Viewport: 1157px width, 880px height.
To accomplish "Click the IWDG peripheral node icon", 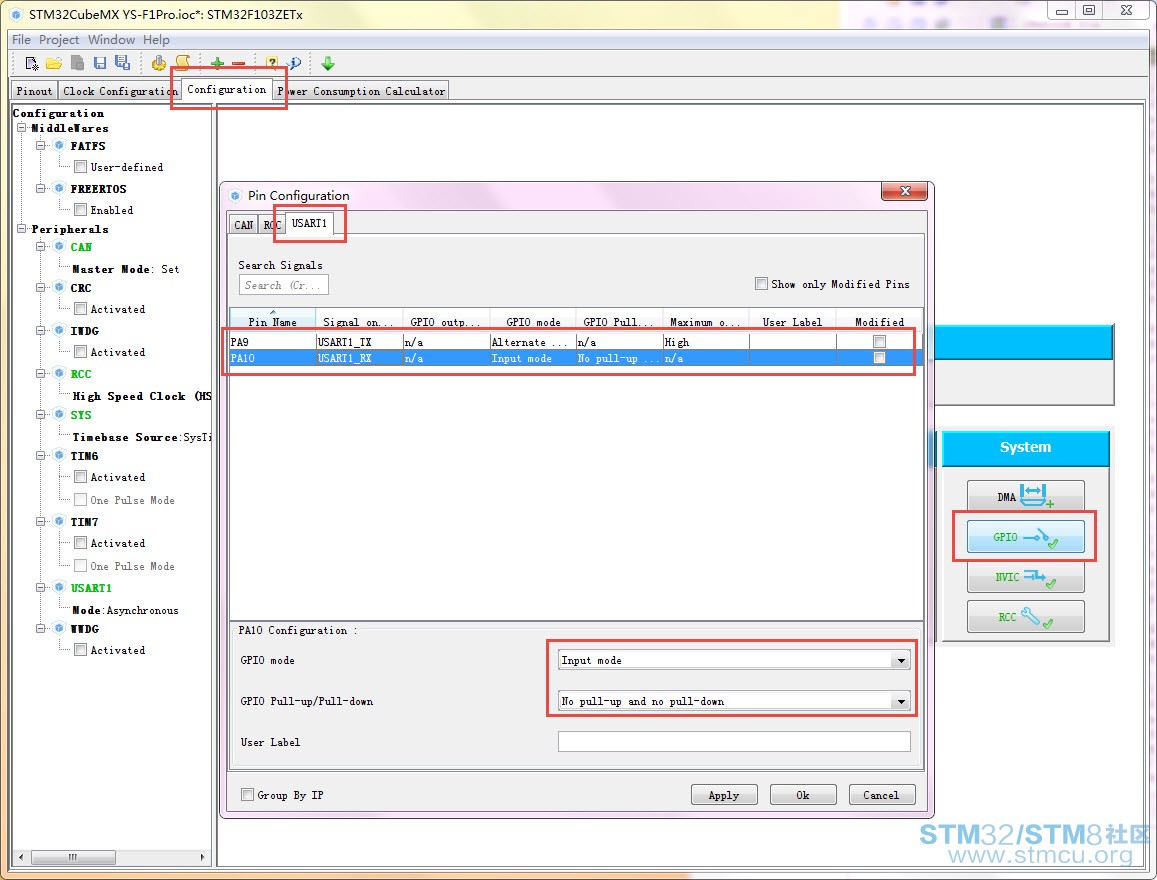I will [x=60, y=330].
